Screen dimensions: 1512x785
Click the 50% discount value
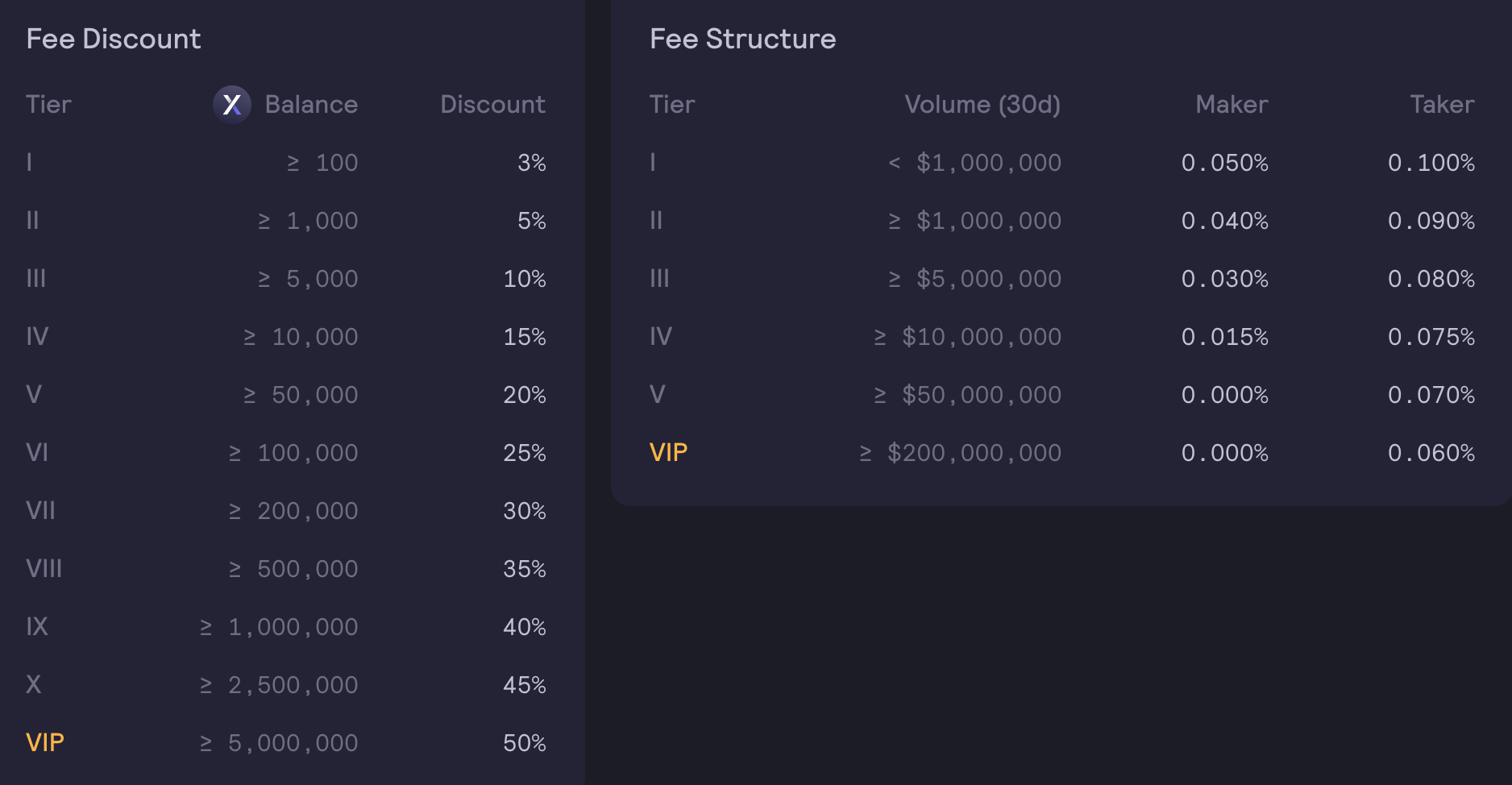coord(524,742)
